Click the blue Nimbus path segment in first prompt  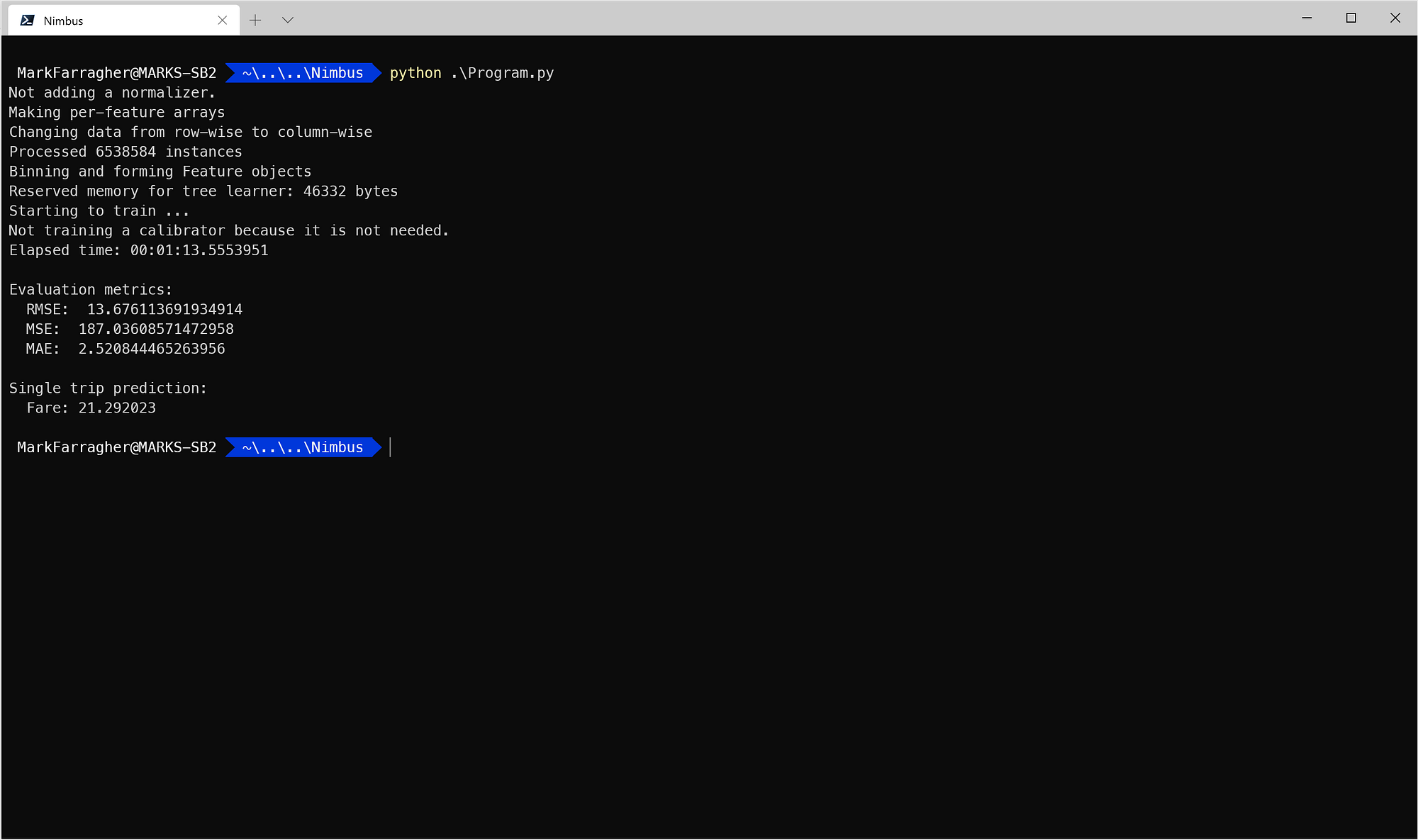[303, 73]
